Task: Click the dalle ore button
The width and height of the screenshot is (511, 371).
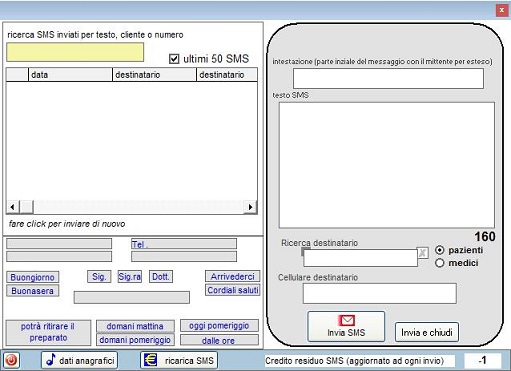Action: (219, 340)
